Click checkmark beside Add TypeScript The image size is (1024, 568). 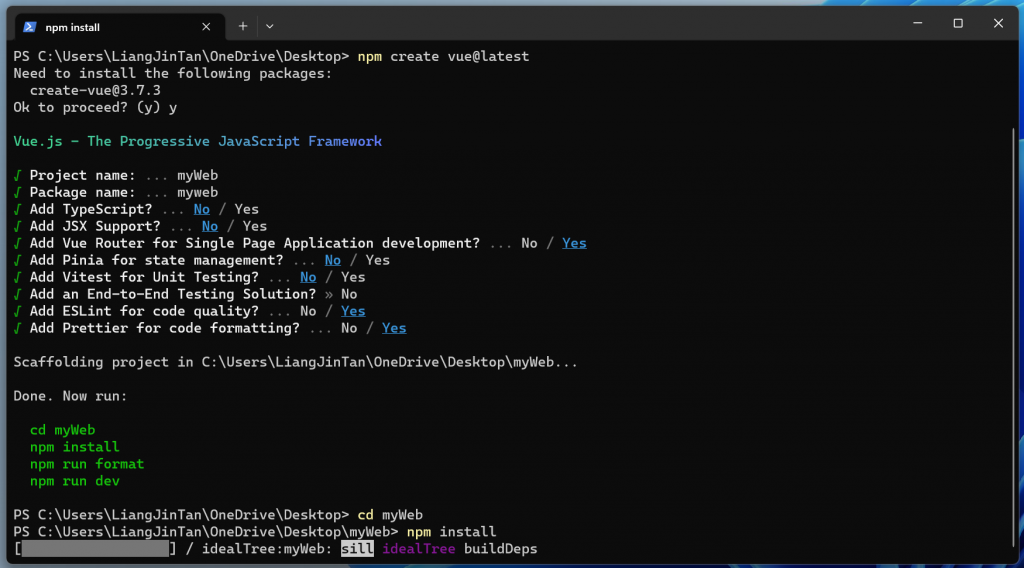pos(18,209)
